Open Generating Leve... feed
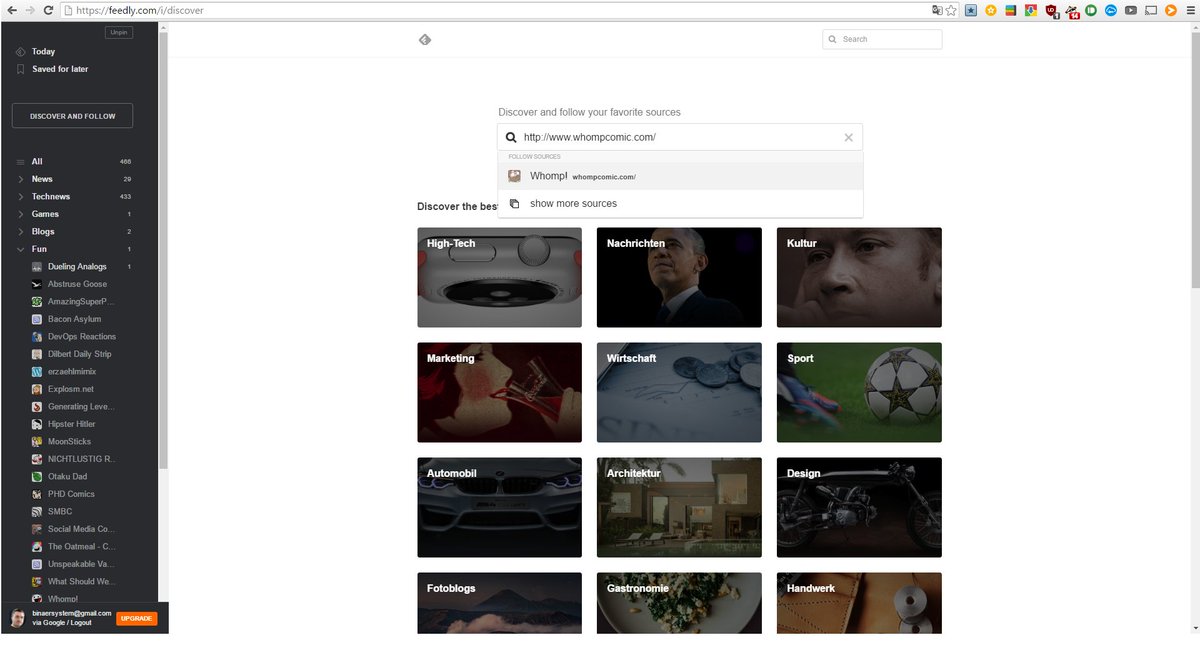Viewport: 1200px width, 650px height. pyautogui.click(x=81, y=407)
